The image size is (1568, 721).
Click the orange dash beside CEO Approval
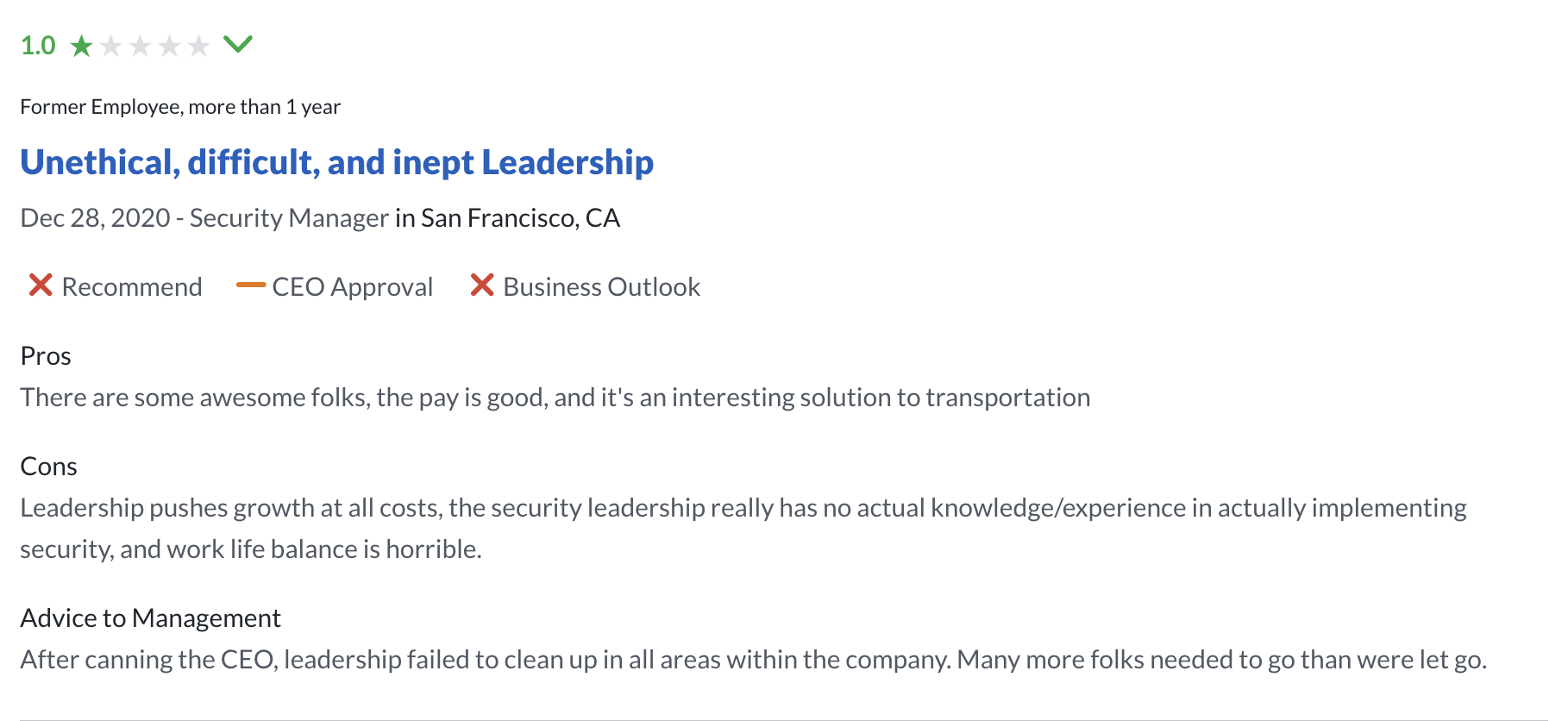[x=250, y=285]
